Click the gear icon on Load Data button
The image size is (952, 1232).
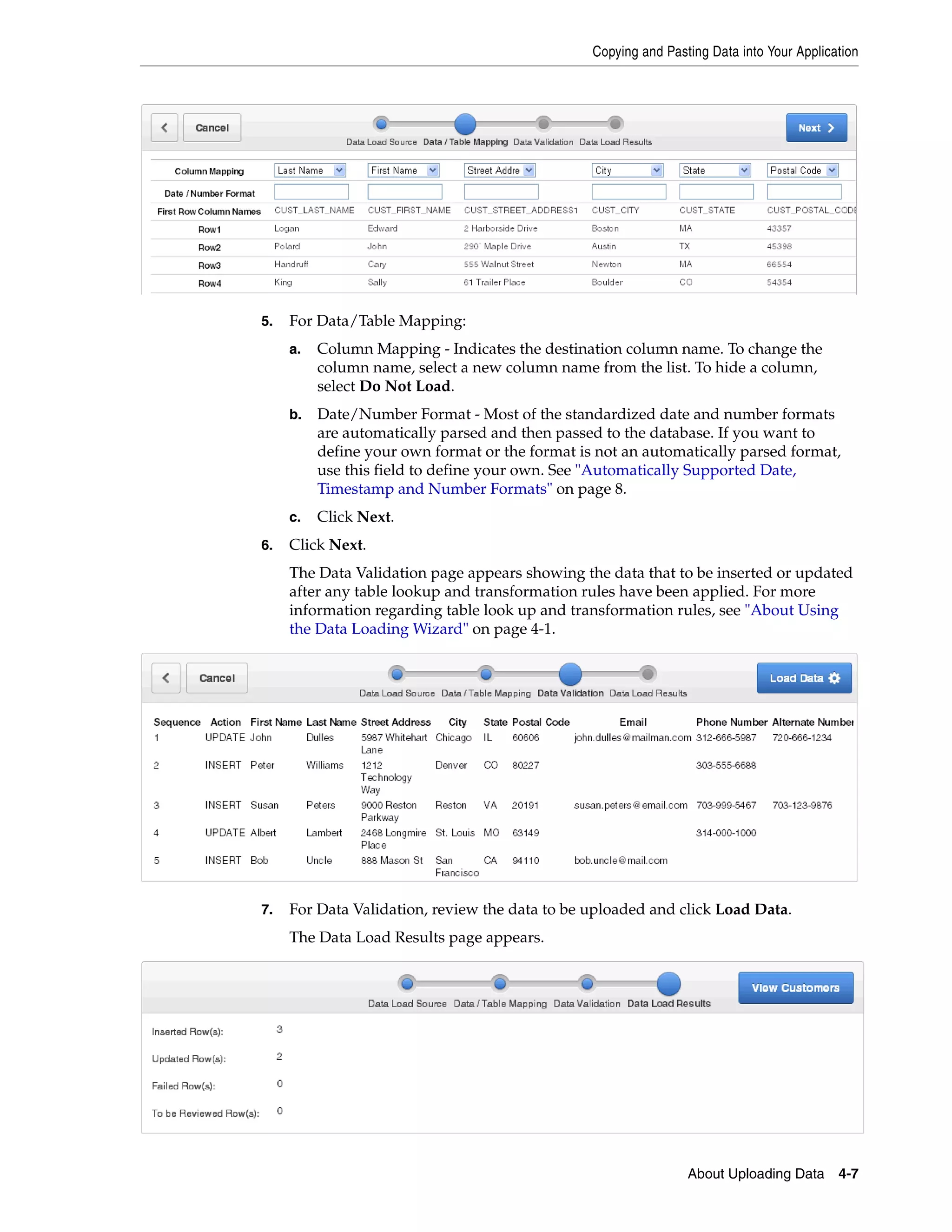coord(834,678)
